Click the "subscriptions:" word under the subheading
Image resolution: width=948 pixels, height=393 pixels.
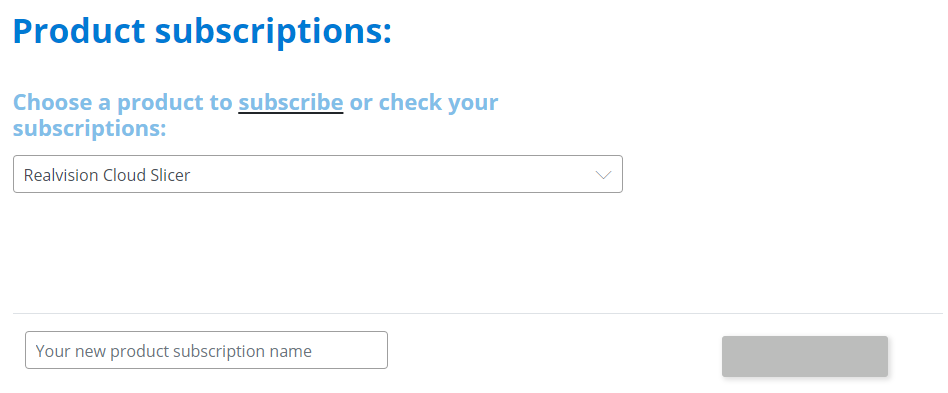(89, 128)
